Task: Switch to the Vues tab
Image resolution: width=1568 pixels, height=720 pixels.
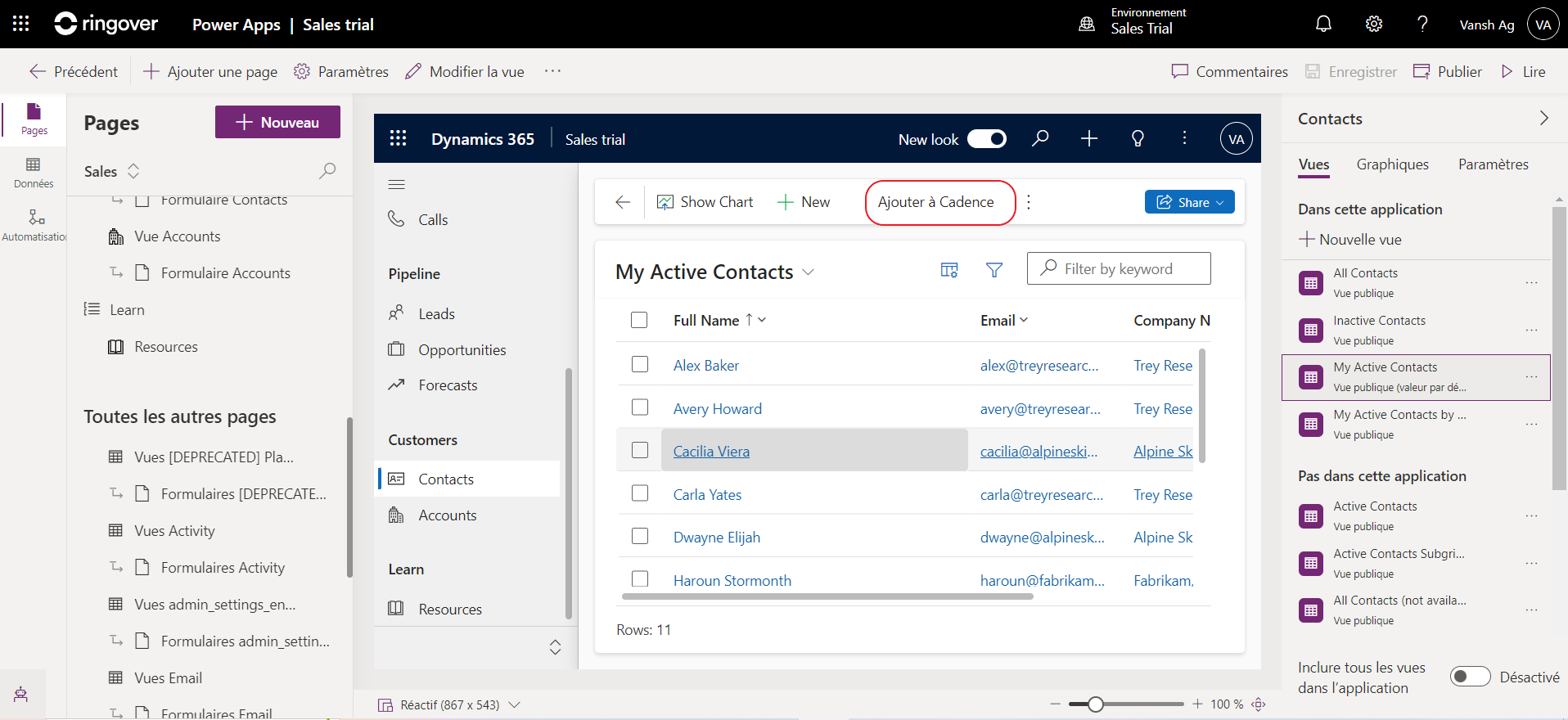Action: pyautogui.click(x=1313, y=164)
